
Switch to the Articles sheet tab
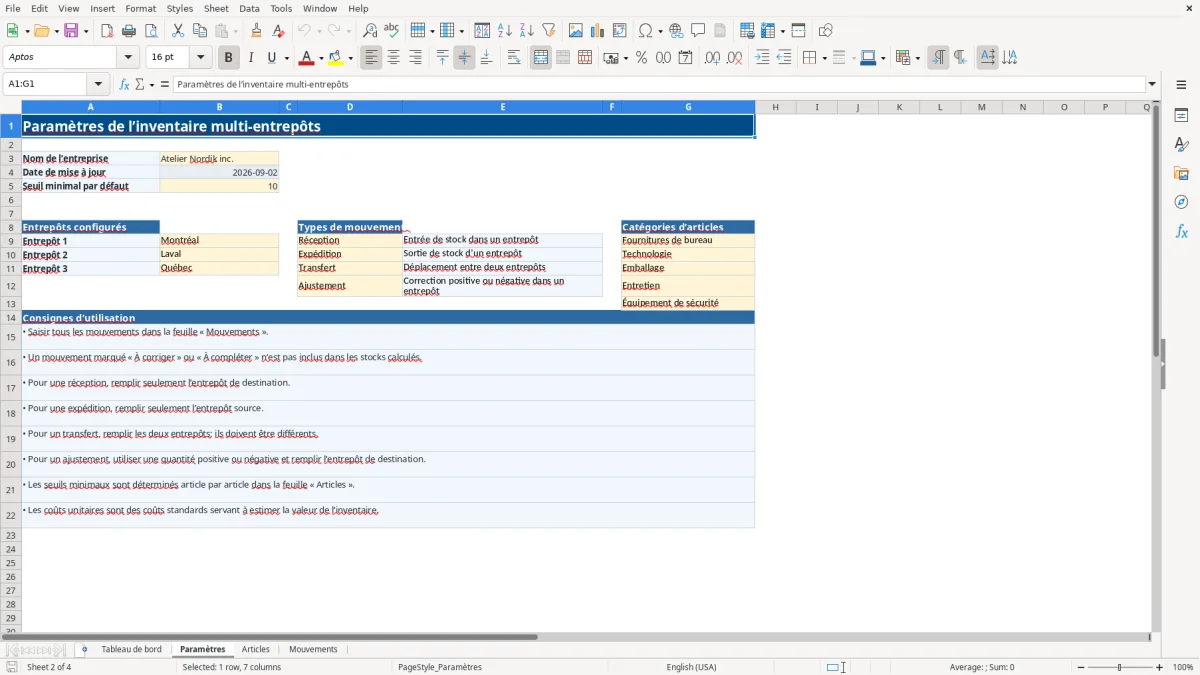[x=256, y=649]
